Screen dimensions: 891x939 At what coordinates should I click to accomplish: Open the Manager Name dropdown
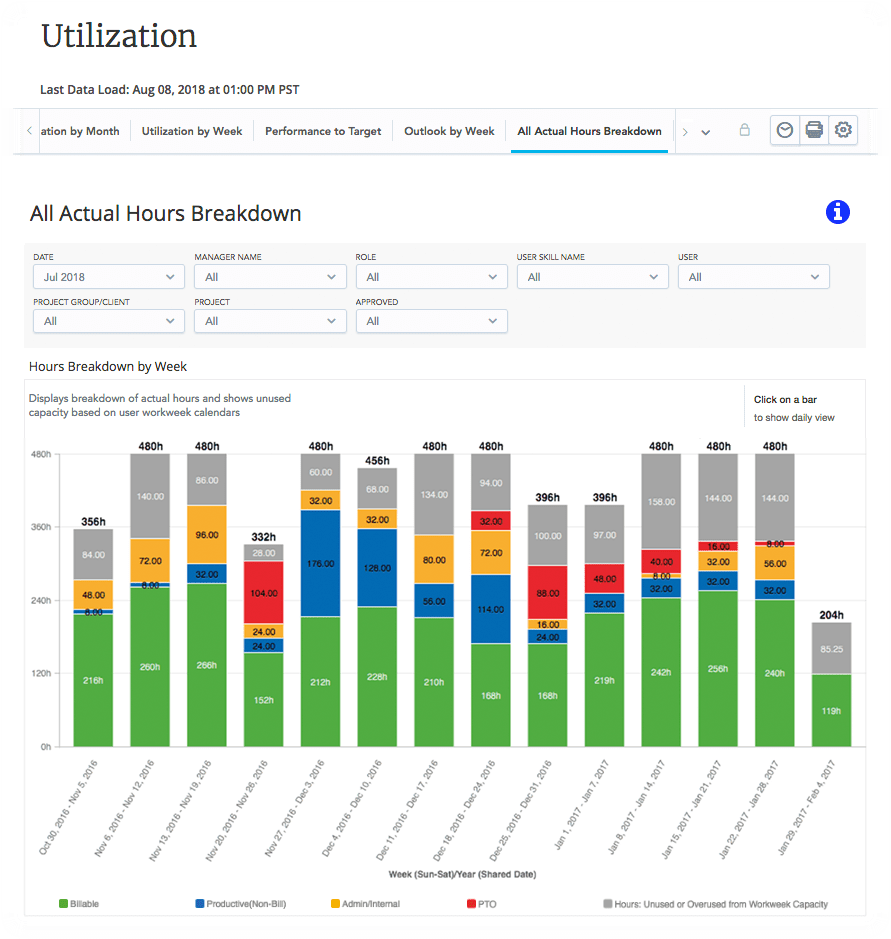tap(270, 277)
